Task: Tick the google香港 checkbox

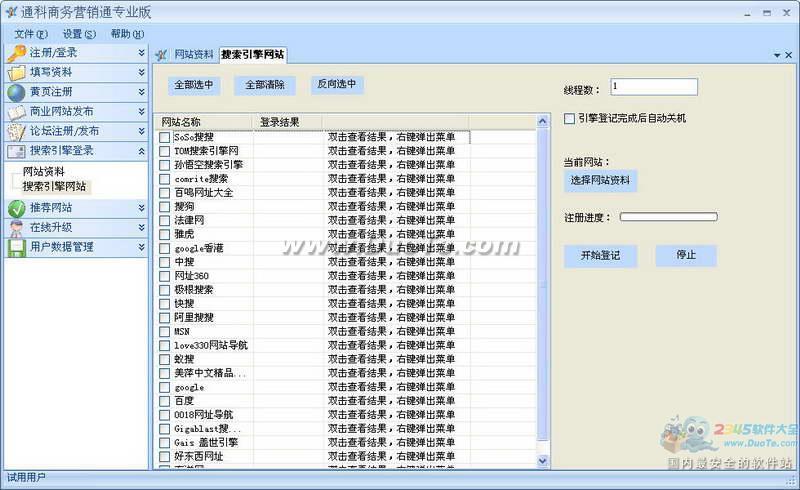Action: click(164, 249)
